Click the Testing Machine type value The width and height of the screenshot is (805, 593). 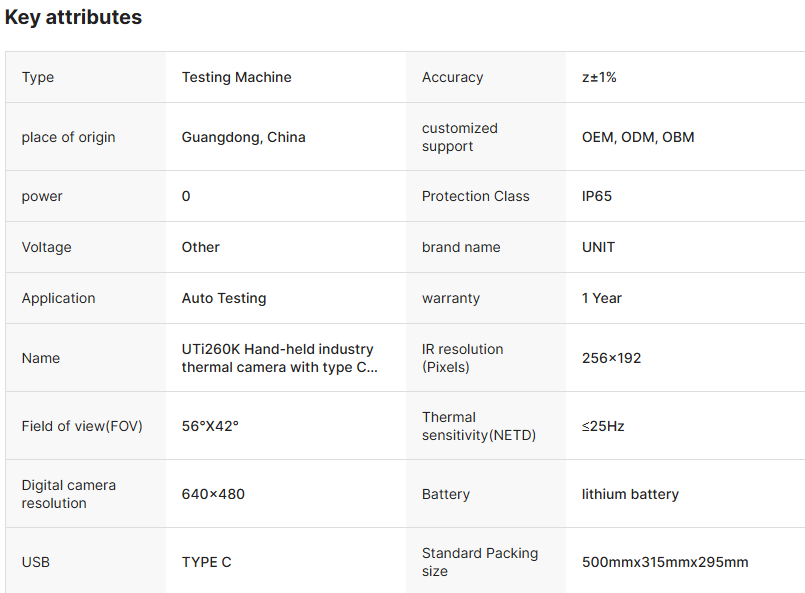(237, 77)
